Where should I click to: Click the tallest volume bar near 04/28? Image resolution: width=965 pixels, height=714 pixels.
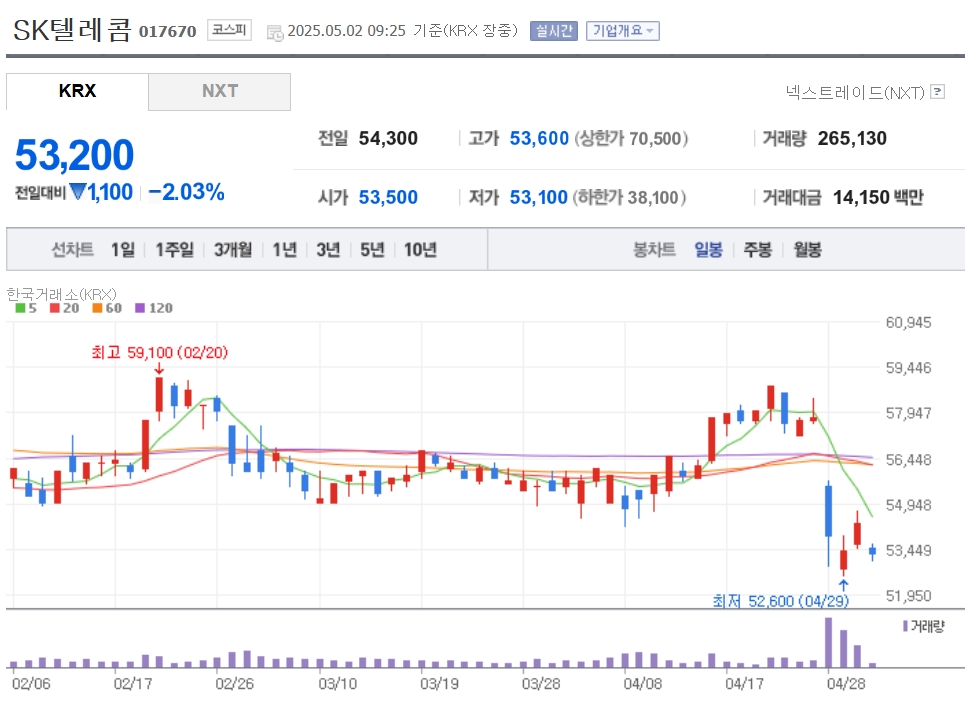click(828, 643)
